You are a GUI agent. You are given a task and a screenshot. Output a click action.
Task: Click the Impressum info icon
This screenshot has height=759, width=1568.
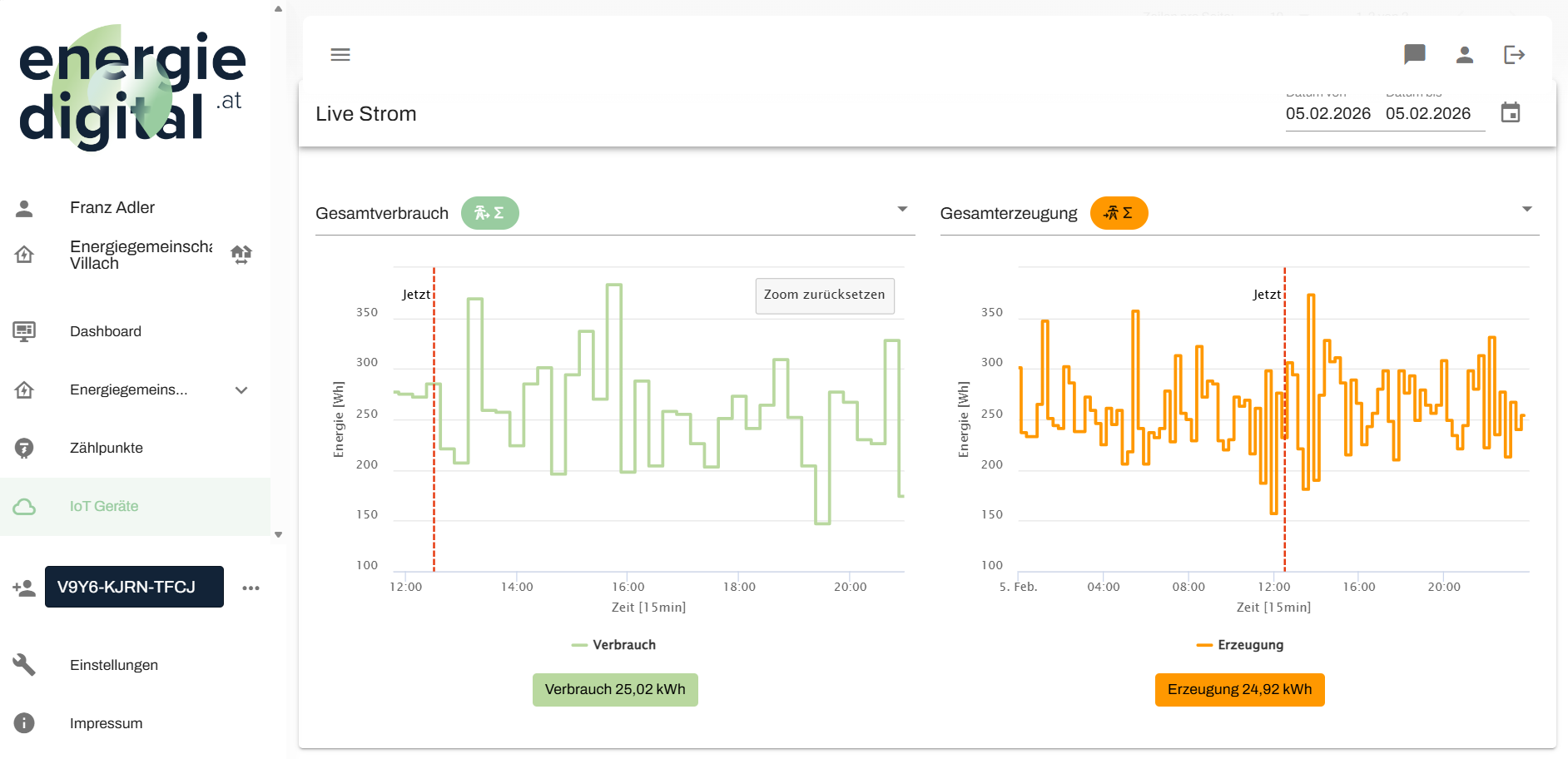click(x=24, y=723)
